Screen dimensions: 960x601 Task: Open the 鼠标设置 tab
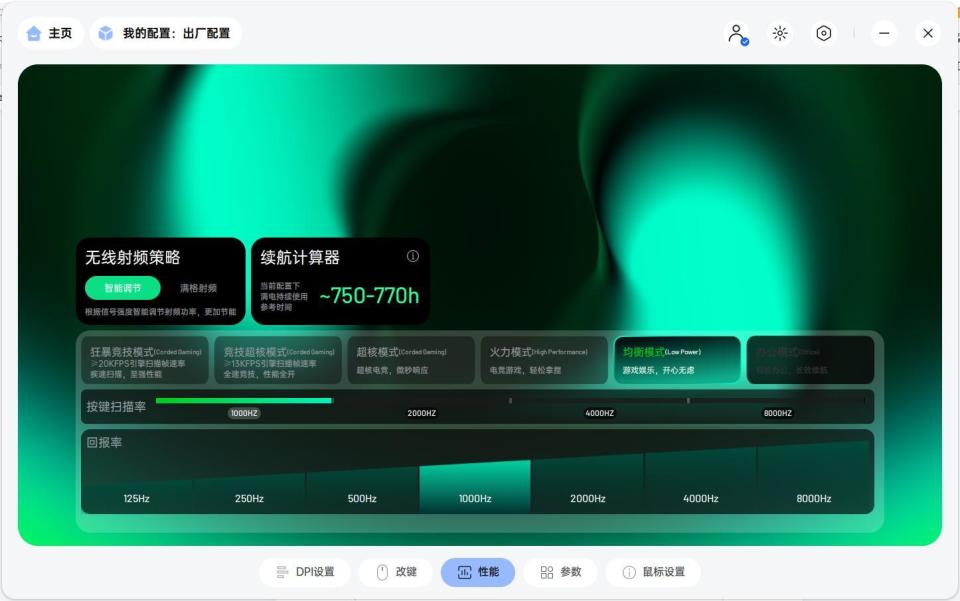[655, 572]
